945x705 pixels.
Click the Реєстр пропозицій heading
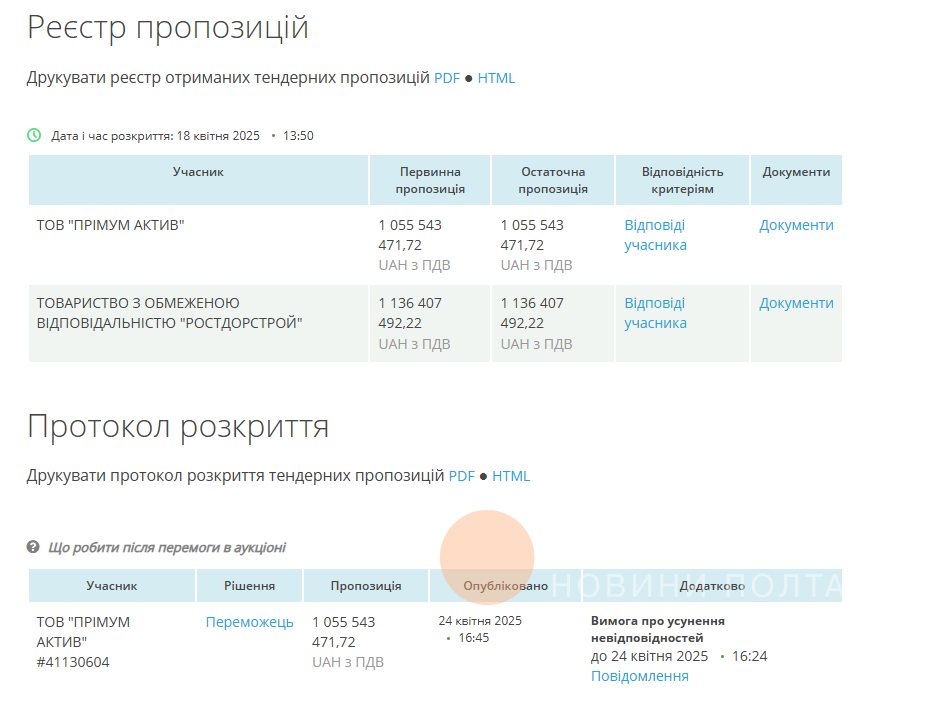coord(168,28)
